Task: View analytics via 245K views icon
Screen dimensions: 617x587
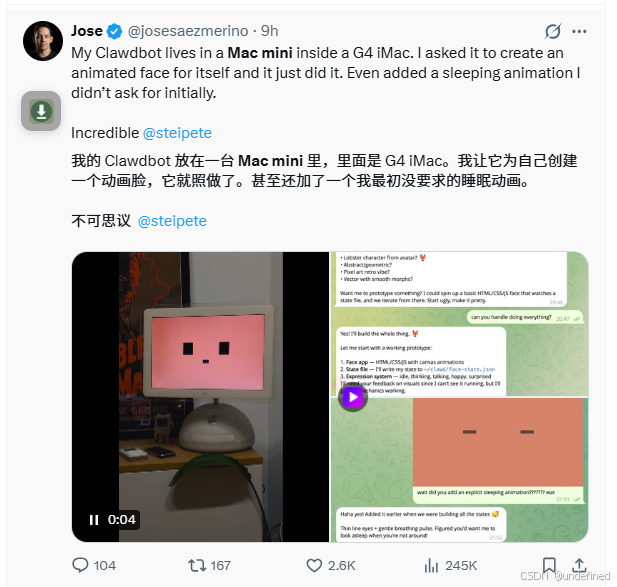Action: [x=431, y=565]
